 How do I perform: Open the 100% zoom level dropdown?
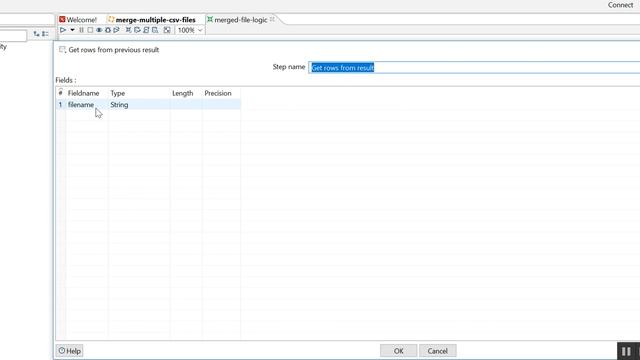(x=190, y=30)
